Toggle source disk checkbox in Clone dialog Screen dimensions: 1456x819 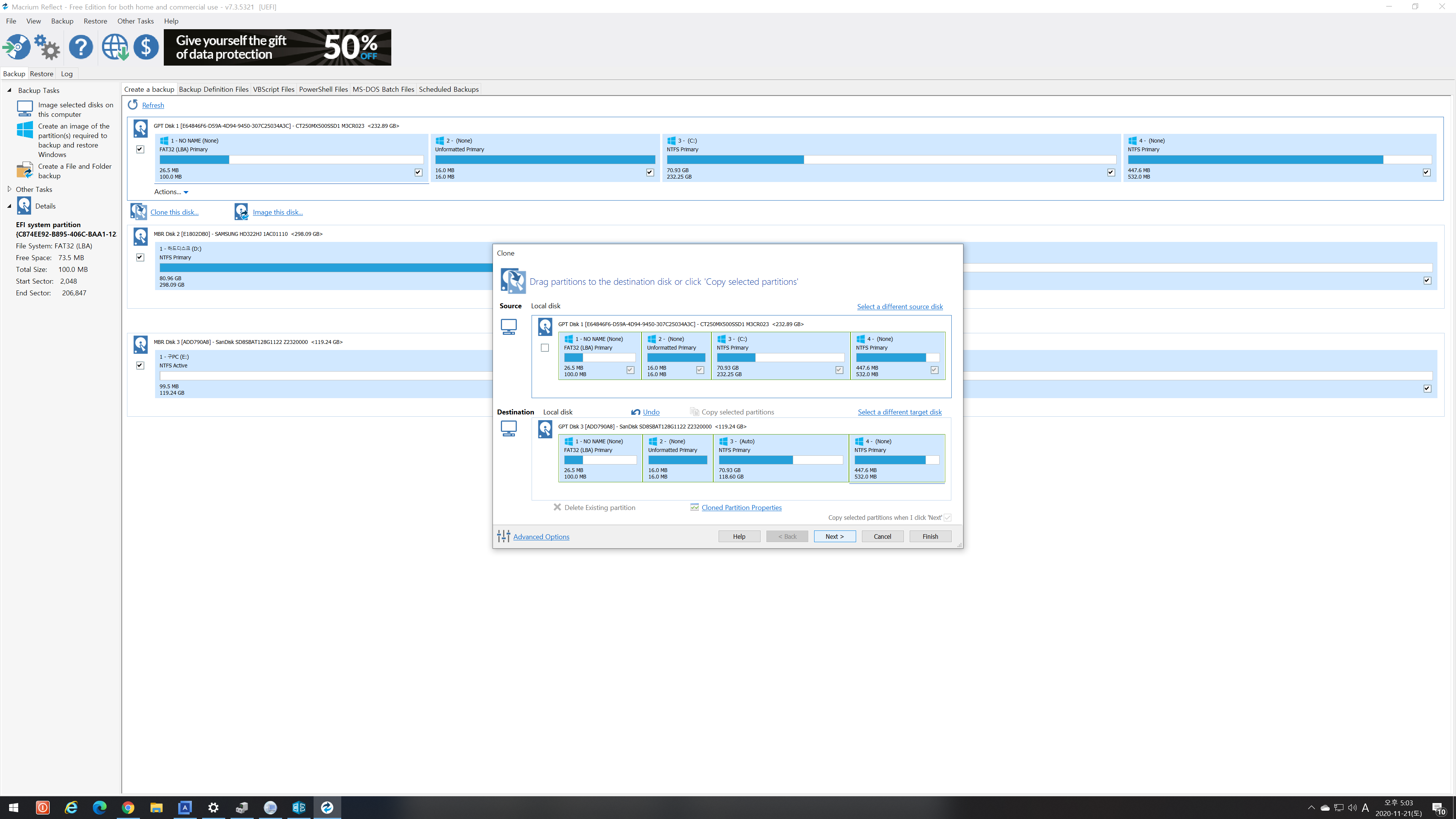(x=544, y=348)
